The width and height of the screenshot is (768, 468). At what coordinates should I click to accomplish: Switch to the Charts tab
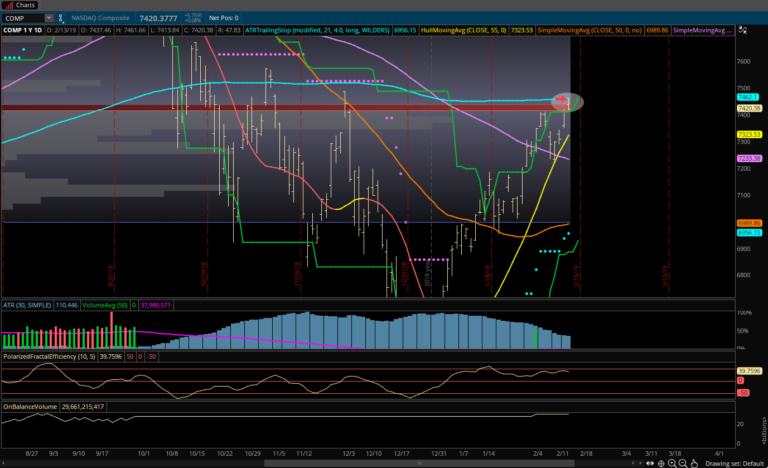(x=22, y=5)
